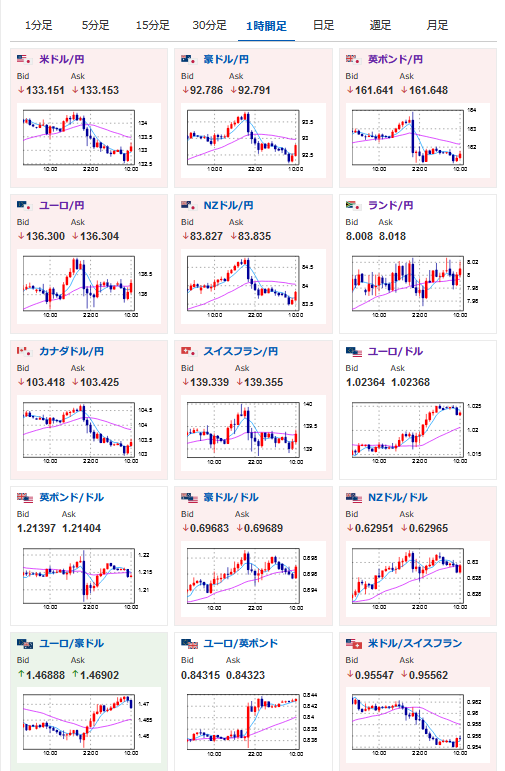Click the US/Japan flag icon beside 米ドル/円
505x771 pixels.
coord(25,59)
